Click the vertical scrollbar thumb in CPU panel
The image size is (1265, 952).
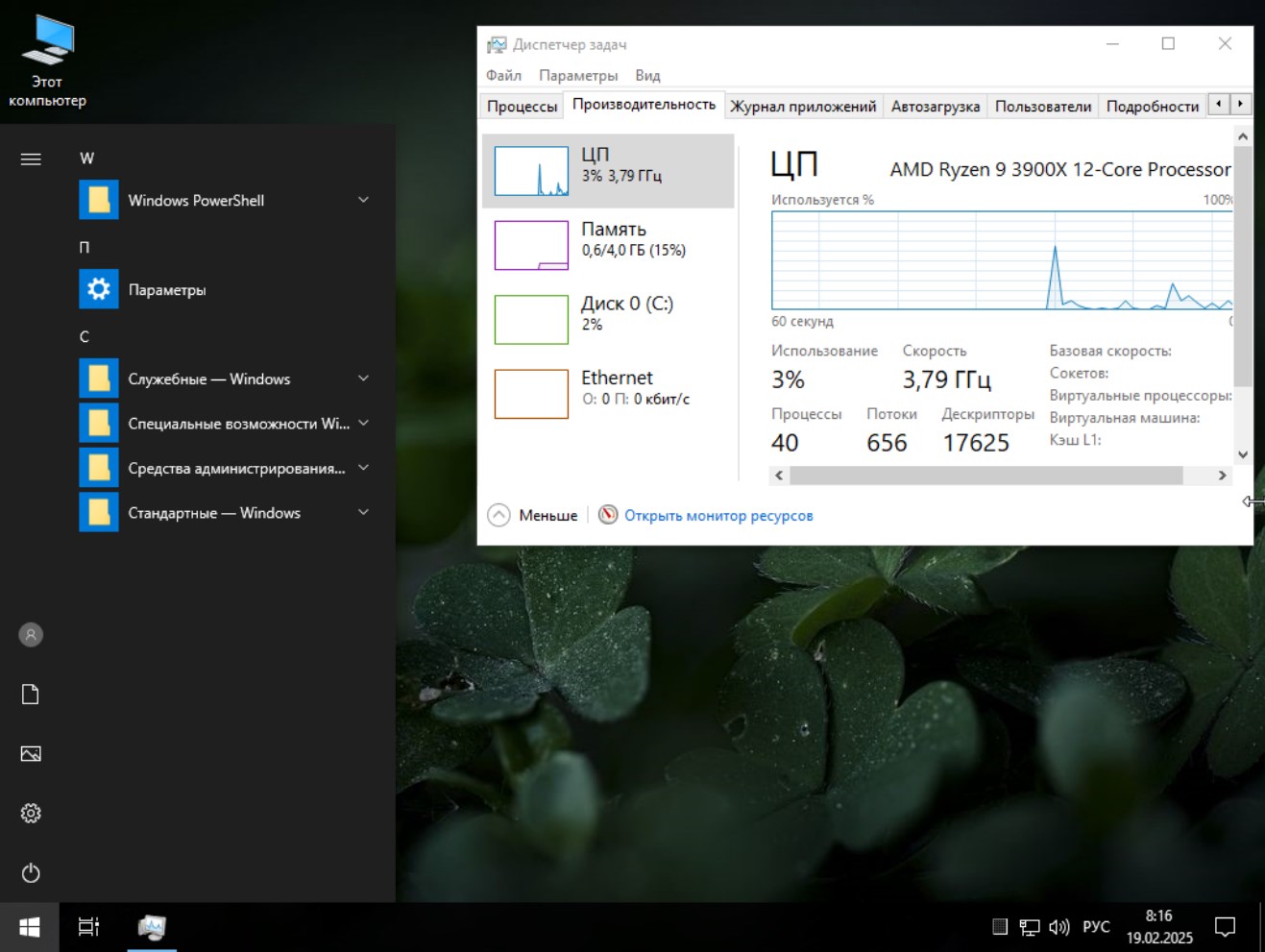coord(1243,266)
